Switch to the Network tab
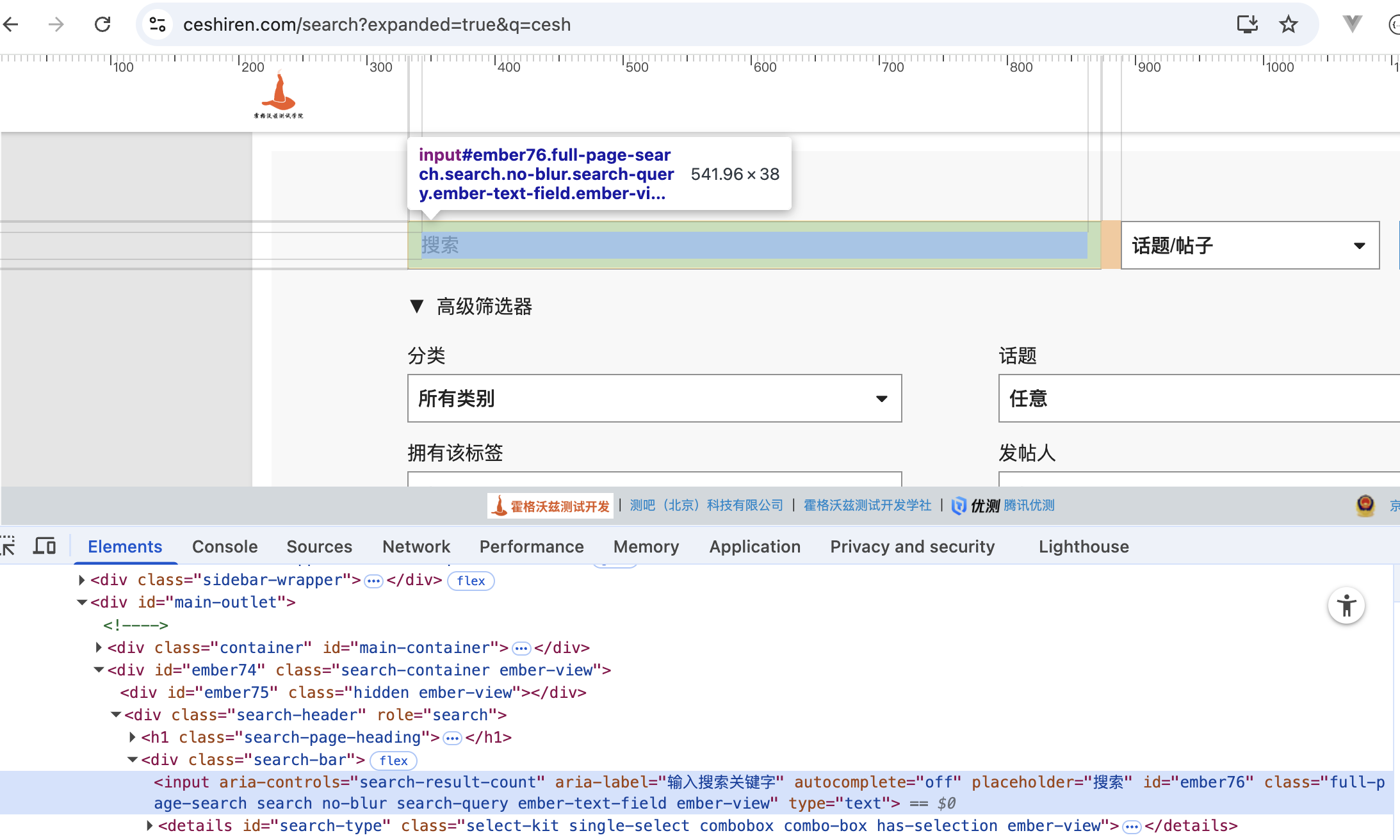1400x840 pixels. pos(416,547)
